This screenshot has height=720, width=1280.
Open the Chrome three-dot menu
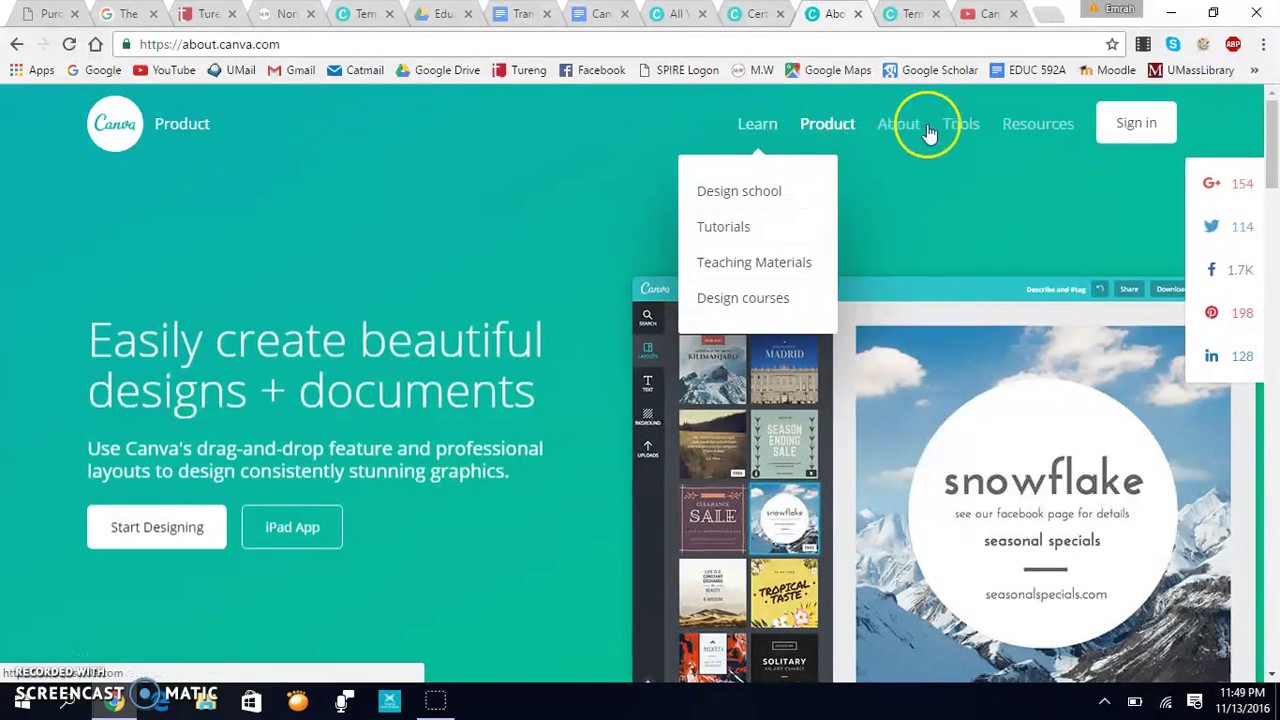tap(1263, 44)
